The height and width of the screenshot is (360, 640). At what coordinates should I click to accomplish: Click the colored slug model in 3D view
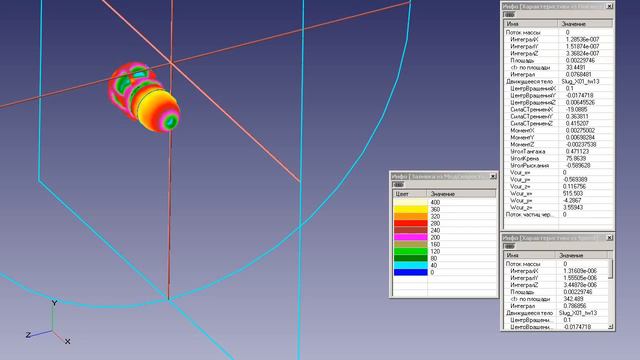click(x=144, y=97)
